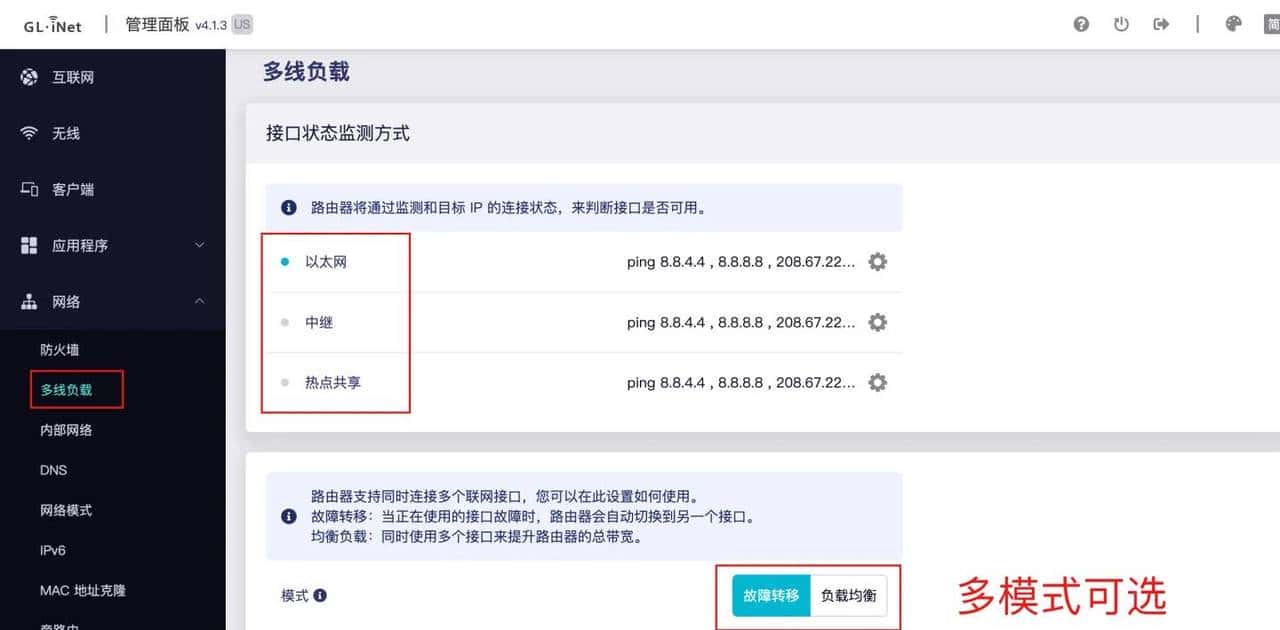This screenshot has width=1280, height=630.
Task: Click the logout icon in top bar
Action: tap(1161, 23)
